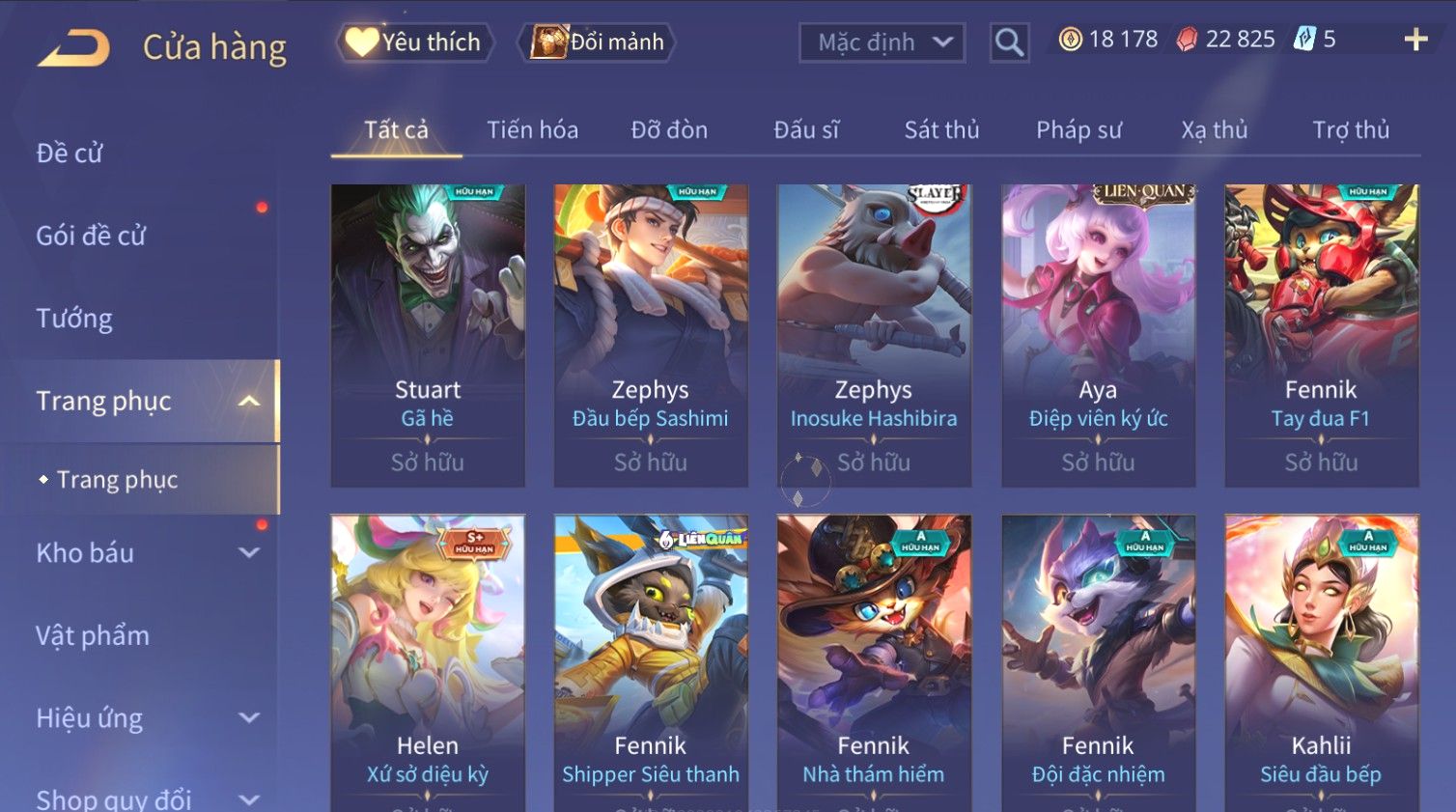Select the Tiến hóa tab
1456x812 pixels.
[532, 130]
